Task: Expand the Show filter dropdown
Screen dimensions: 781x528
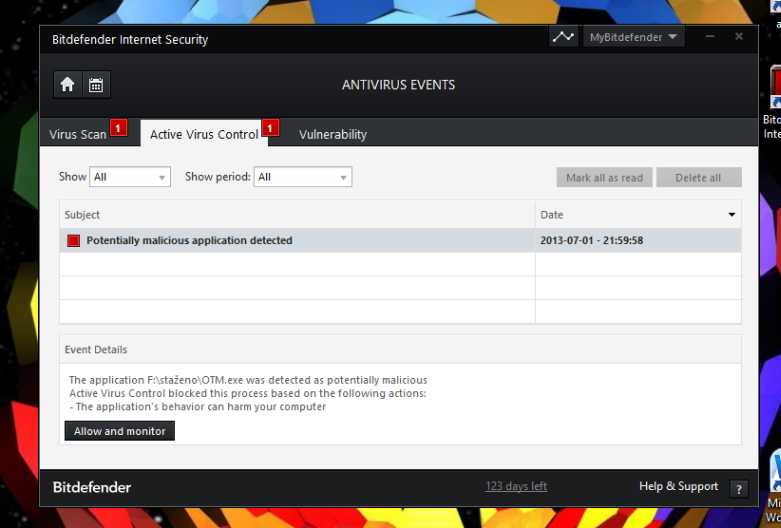Action: point(130,177)
